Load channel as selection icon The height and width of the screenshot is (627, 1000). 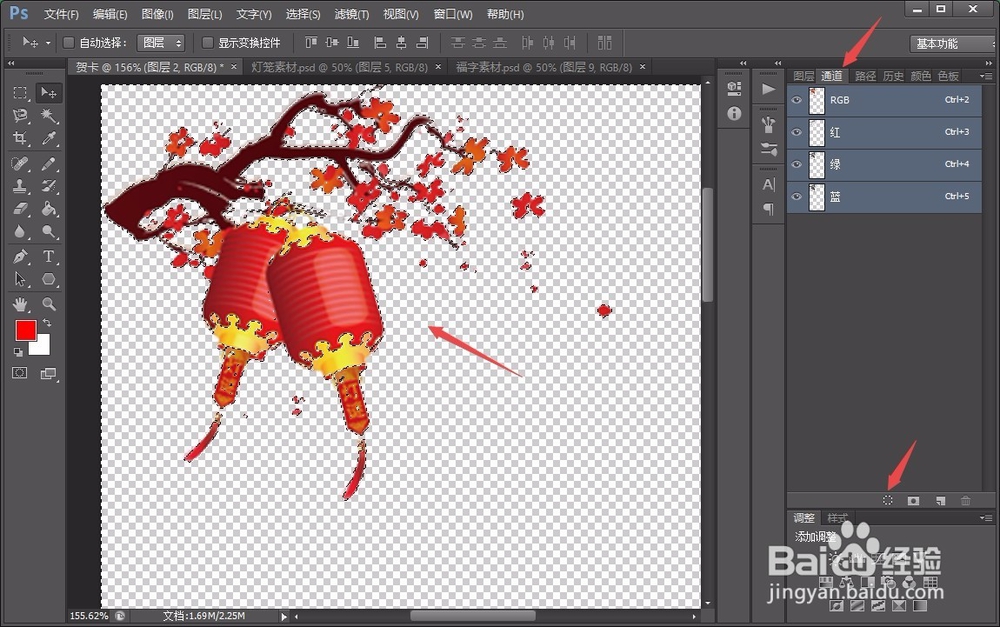[888, 500]
